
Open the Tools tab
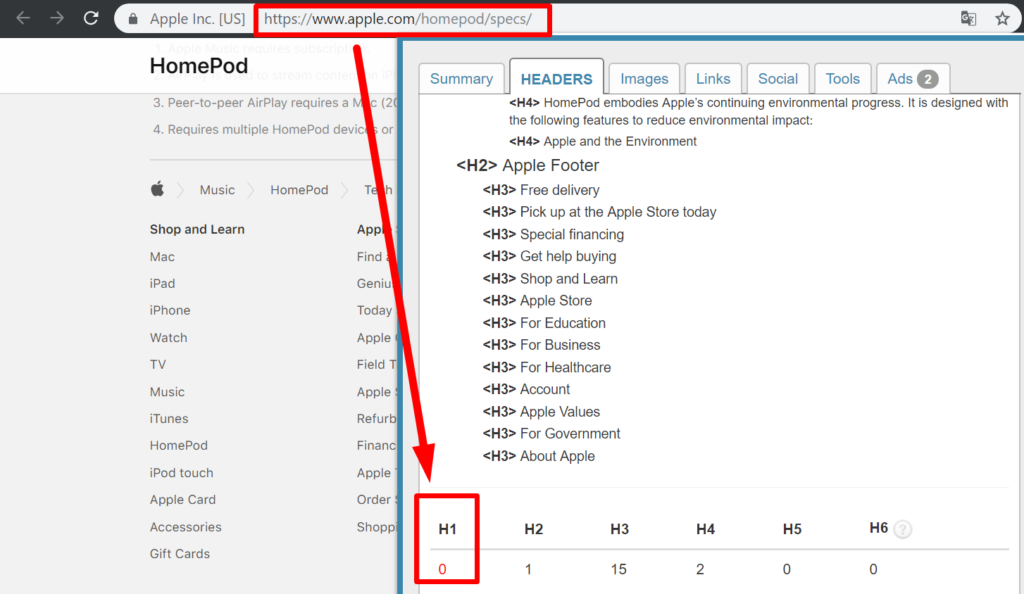(843, 78)
